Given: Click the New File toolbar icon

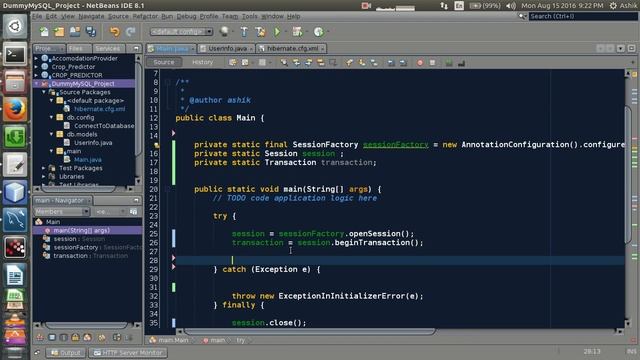Looking at the screenshot, I should [44, 31].
